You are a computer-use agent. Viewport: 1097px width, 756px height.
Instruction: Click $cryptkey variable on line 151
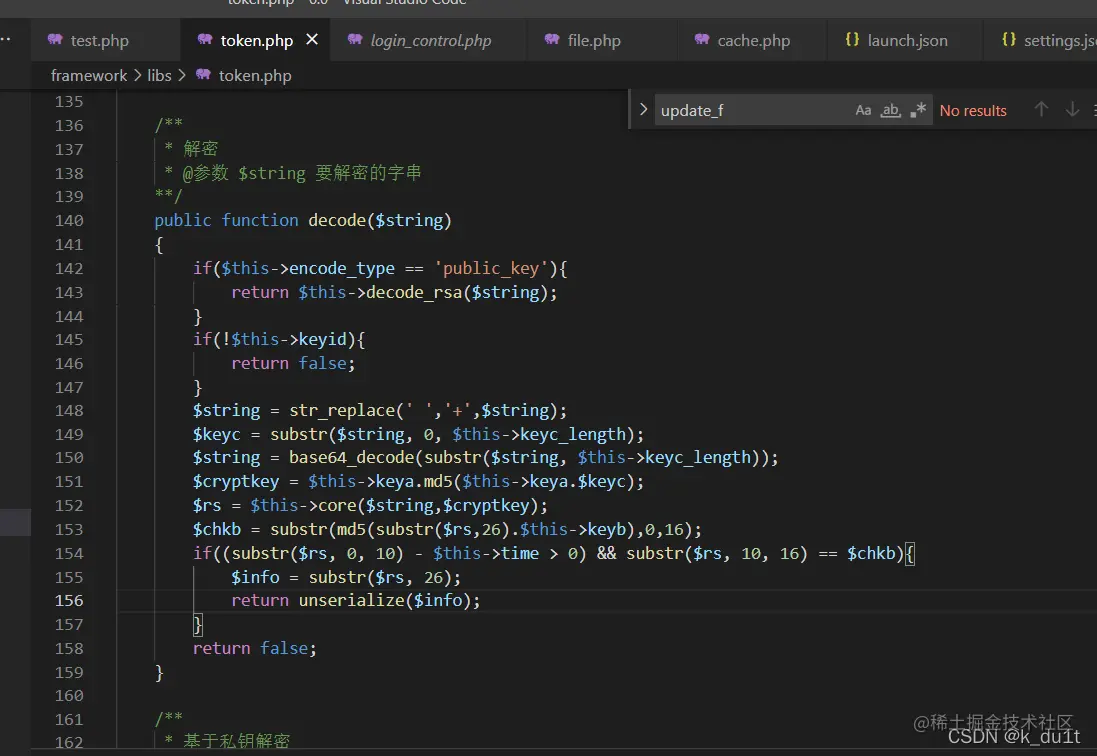coord(236,481)
